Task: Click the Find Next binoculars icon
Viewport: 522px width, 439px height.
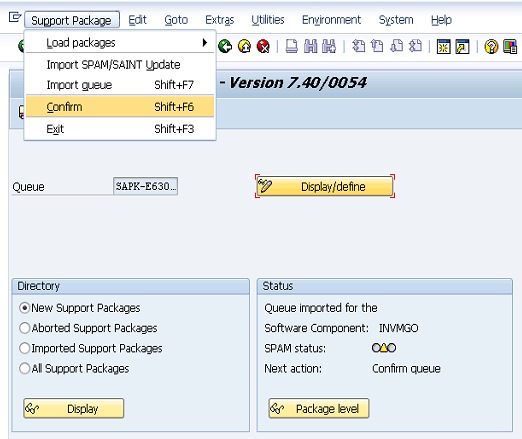Action: [x=329, y=46]
